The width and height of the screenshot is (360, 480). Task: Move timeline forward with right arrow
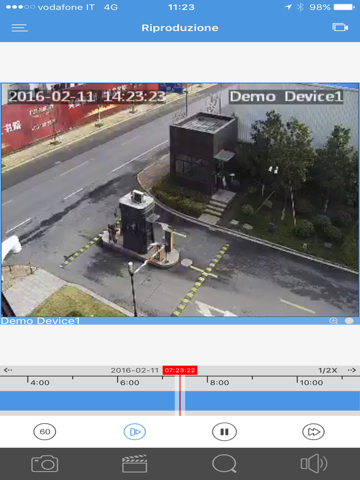point(352,370)
